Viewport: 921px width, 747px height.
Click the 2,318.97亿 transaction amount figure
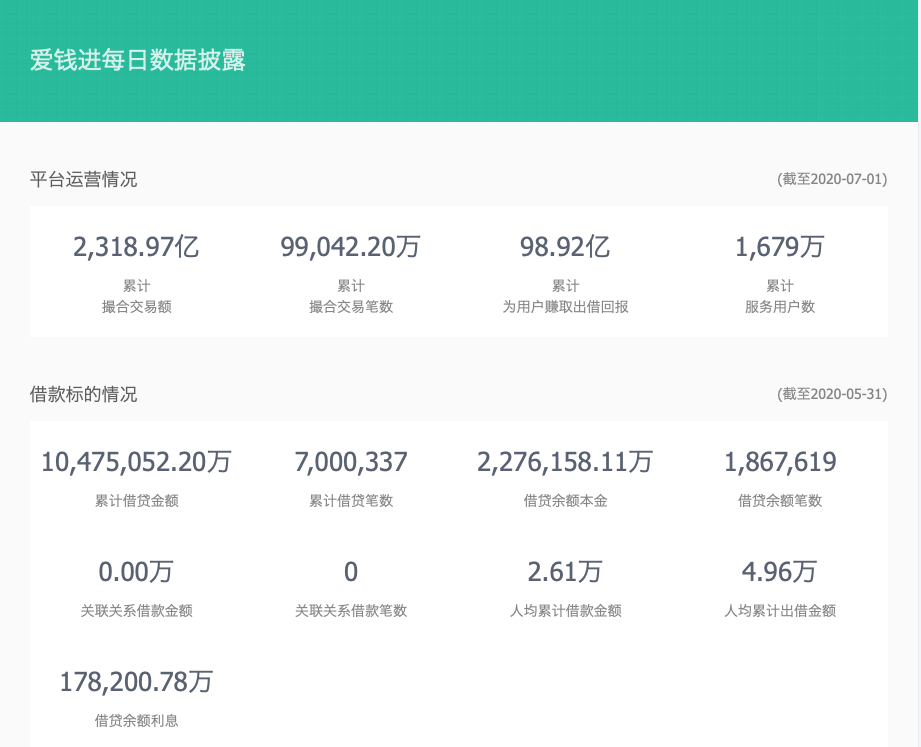click(x=136, y=246)
